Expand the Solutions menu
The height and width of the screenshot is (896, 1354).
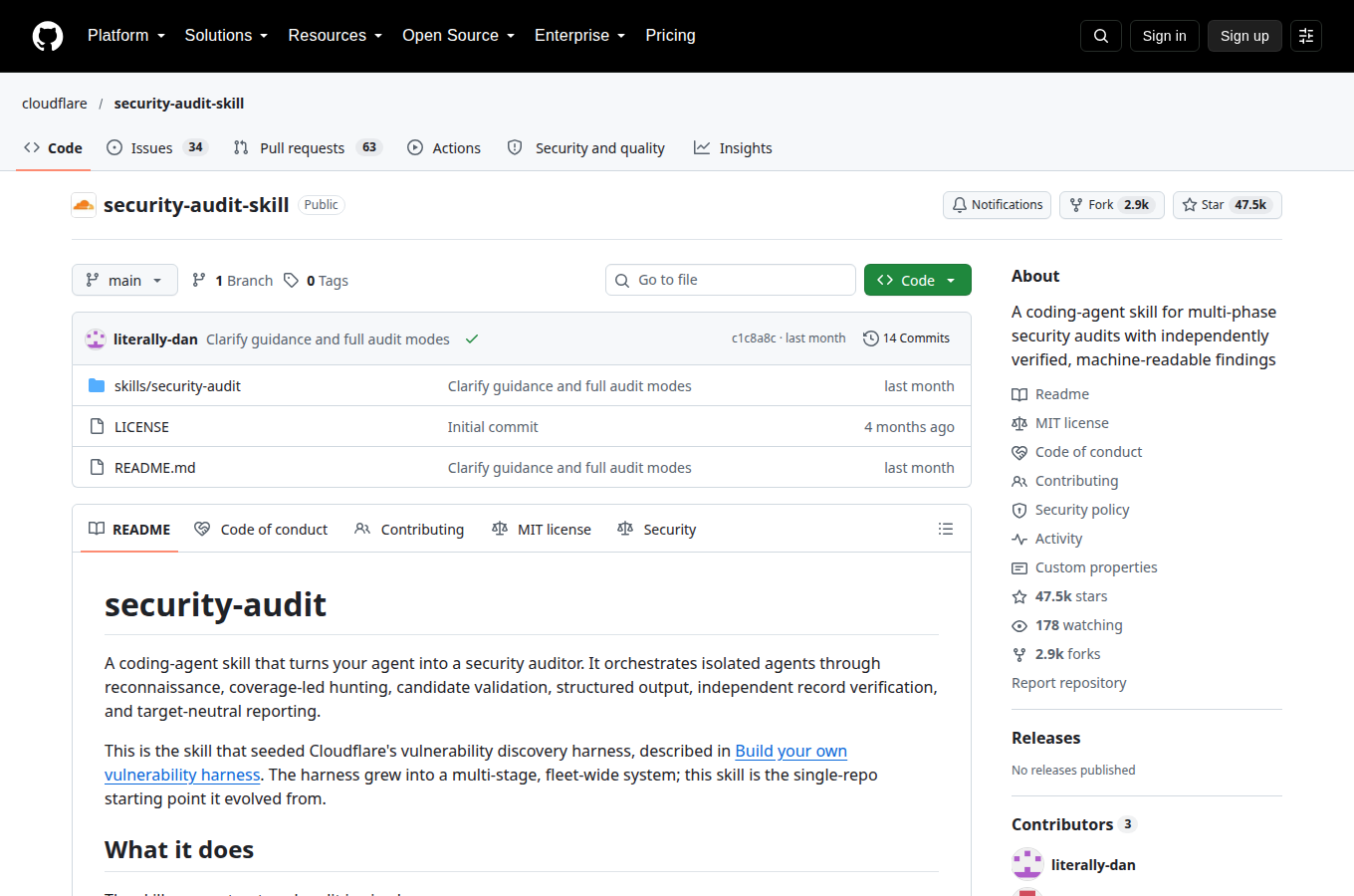tap(226, 36)
